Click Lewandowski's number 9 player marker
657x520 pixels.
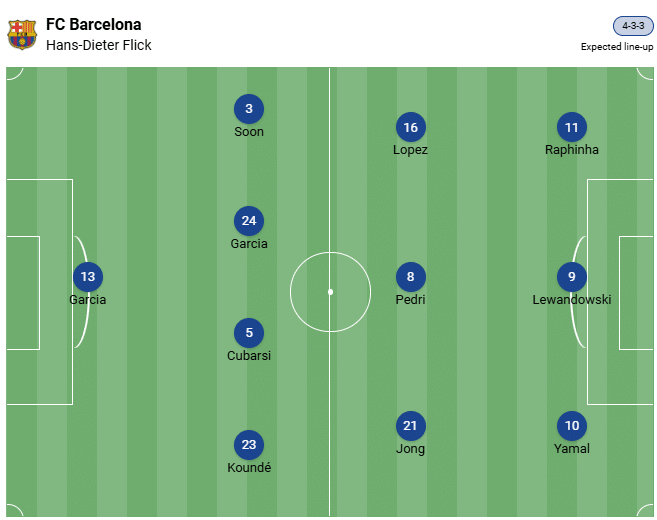[572, 277]
